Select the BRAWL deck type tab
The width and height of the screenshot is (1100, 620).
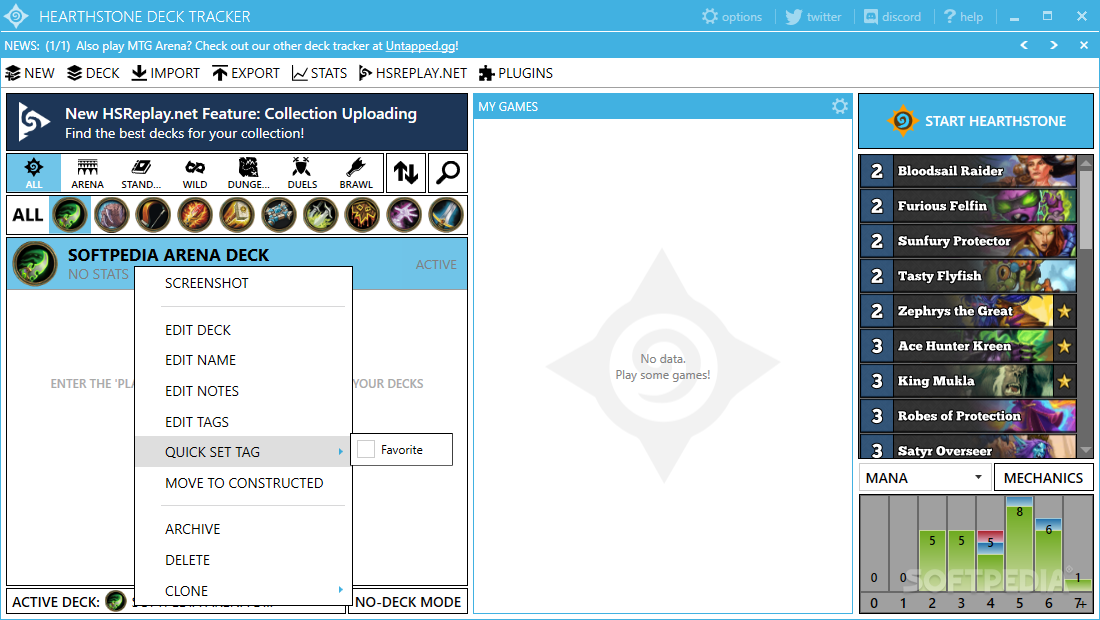356,173
